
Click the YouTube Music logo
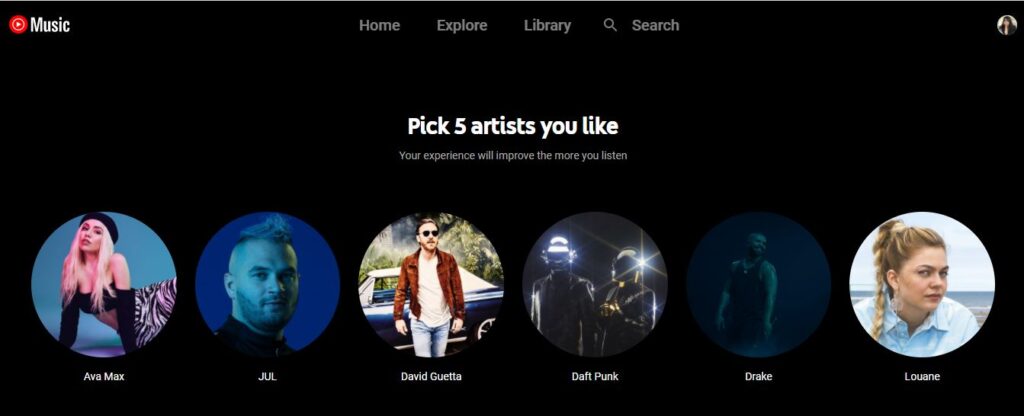point(39,25)
